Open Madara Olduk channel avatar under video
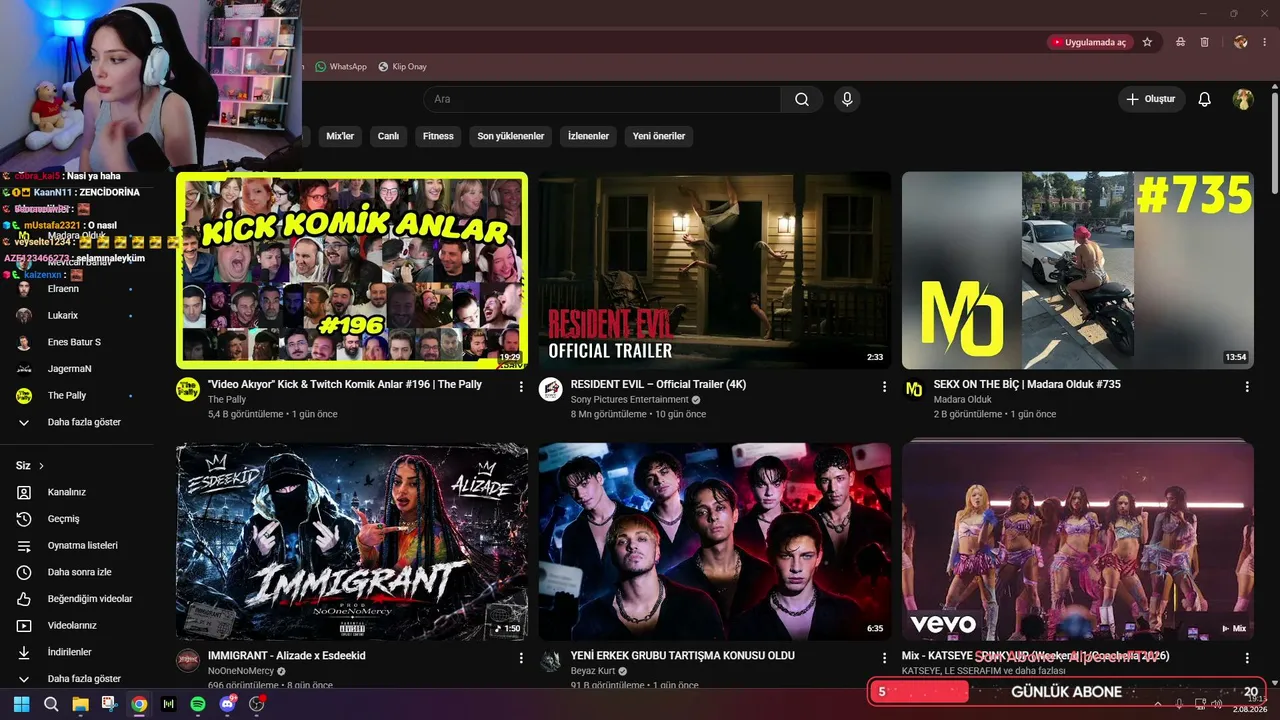 914,390
